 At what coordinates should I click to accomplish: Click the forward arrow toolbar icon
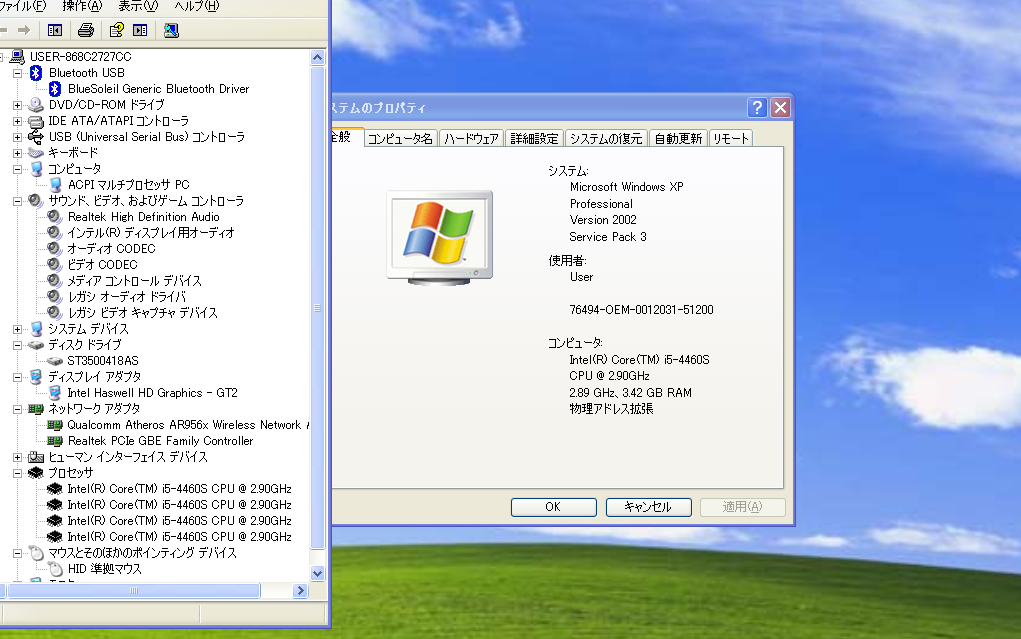pyautogui.click(x=24, y=30)
